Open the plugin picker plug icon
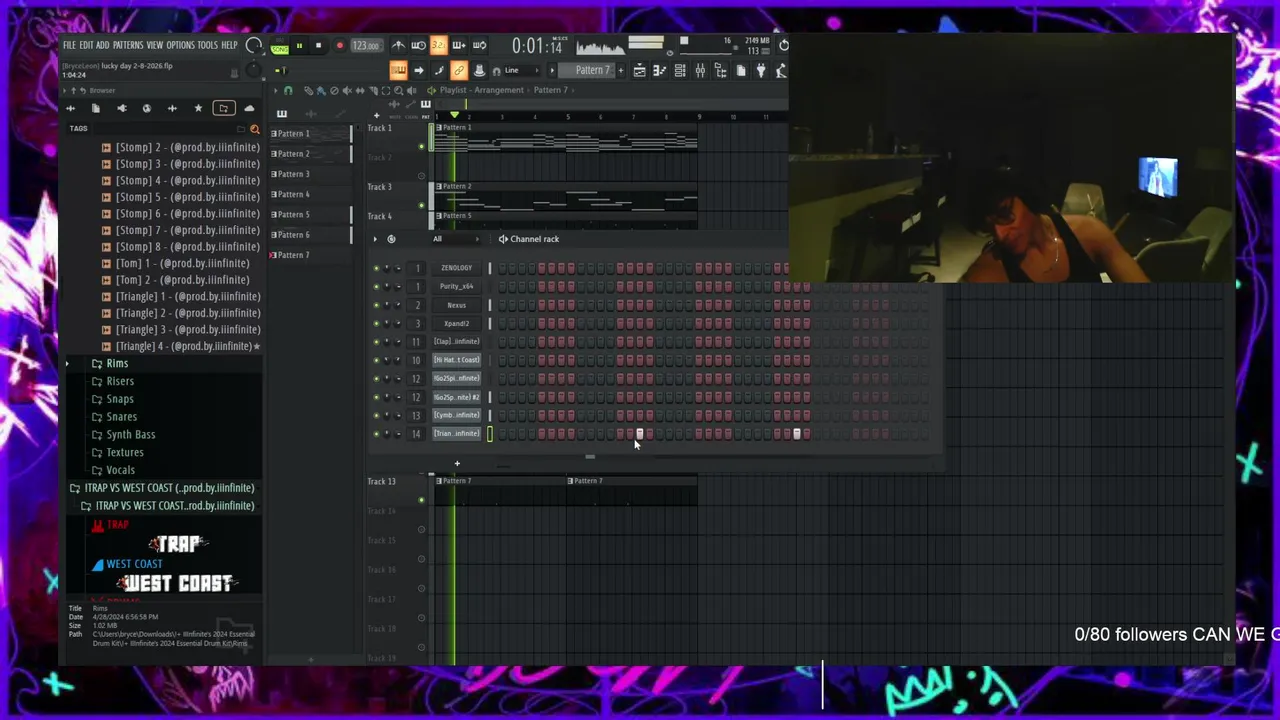Screen dimensions: 1280x720 point(761,70)
